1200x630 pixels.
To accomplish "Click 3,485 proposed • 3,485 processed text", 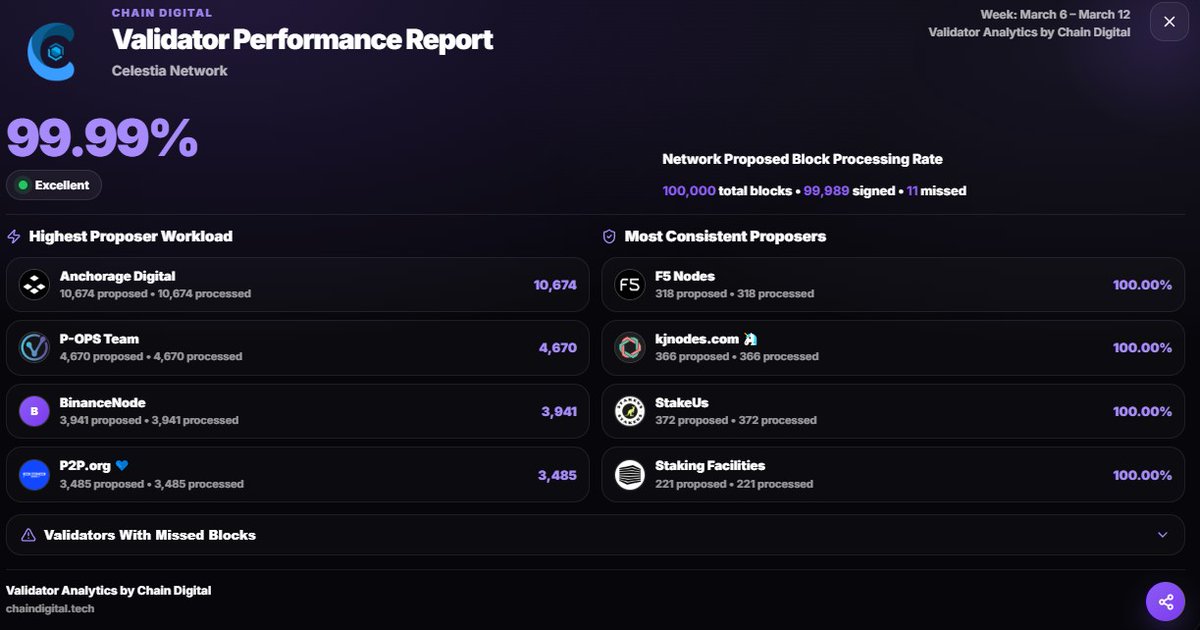I will (x=152, y=484).
